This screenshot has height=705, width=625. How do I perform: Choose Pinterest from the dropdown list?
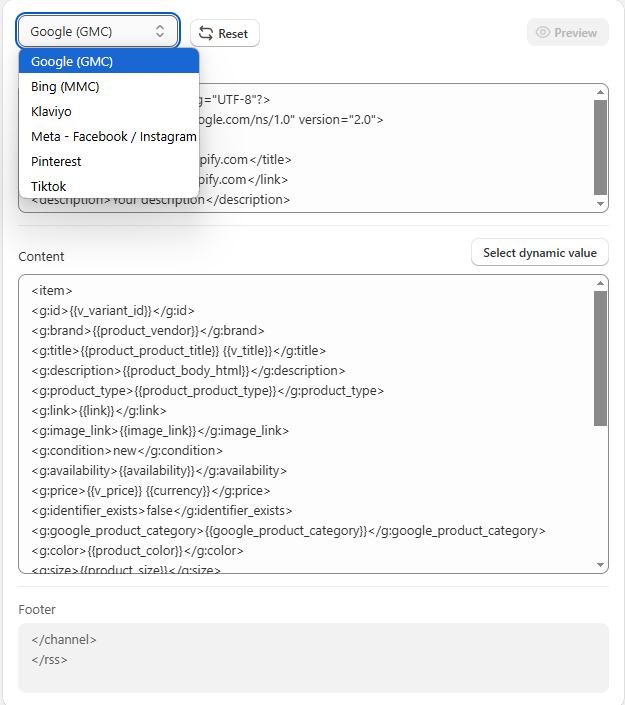(109, 161)
